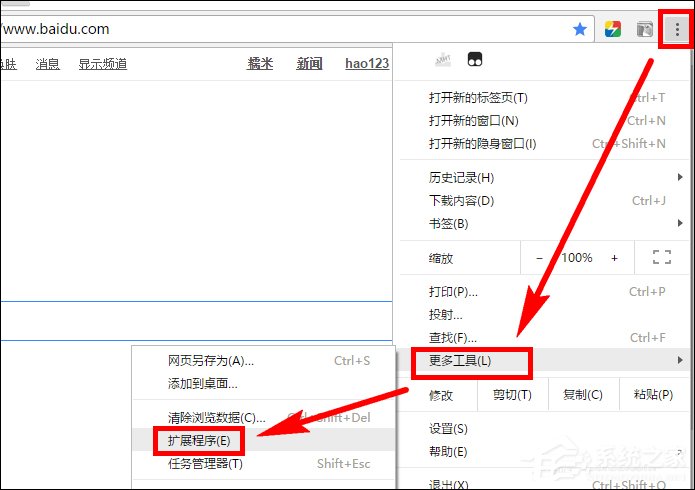
Task: Select 打印(P)... menu item
Action: tap(546, 292)
